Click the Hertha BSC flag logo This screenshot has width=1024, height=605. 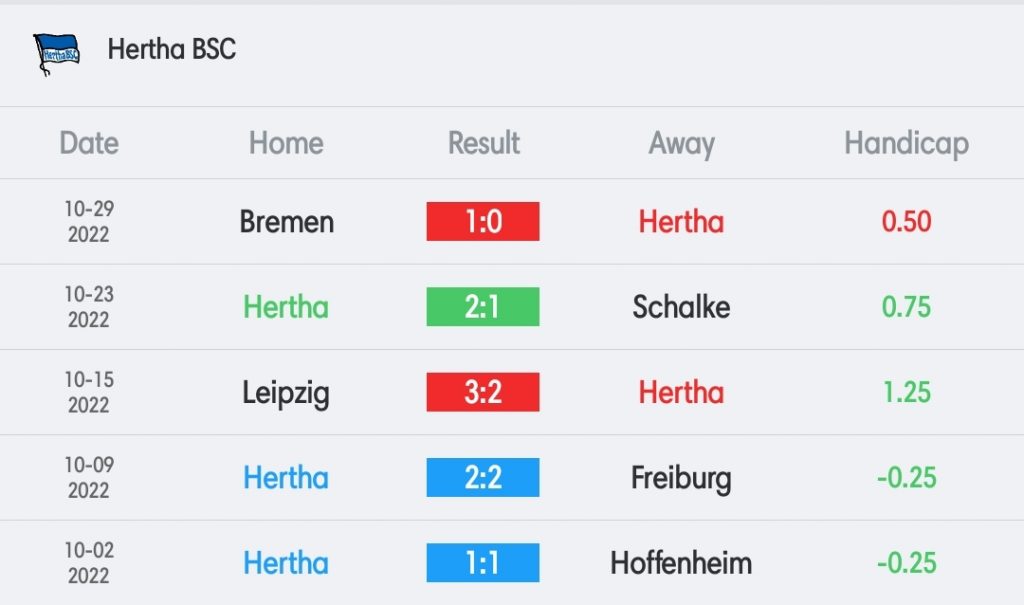click(56, 54)
